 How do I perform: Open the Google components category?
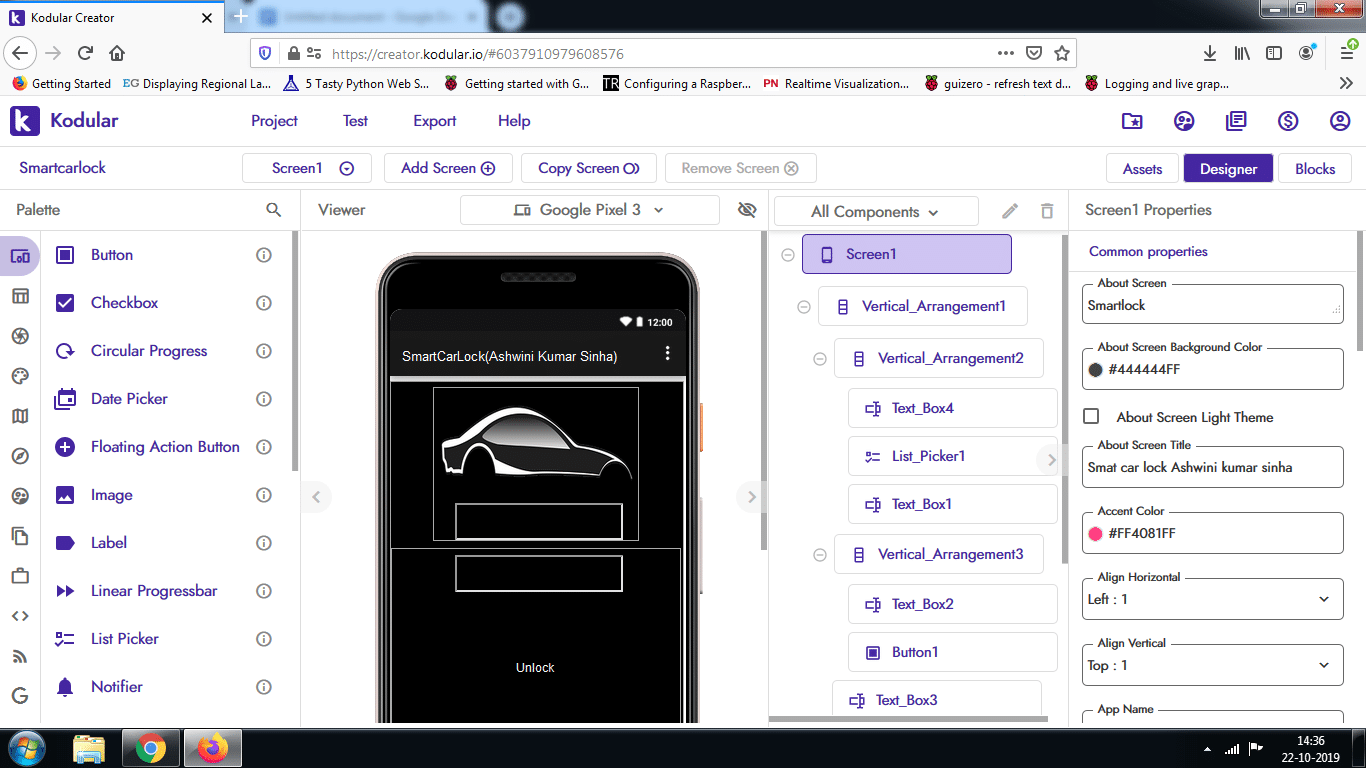coord(20,696)
